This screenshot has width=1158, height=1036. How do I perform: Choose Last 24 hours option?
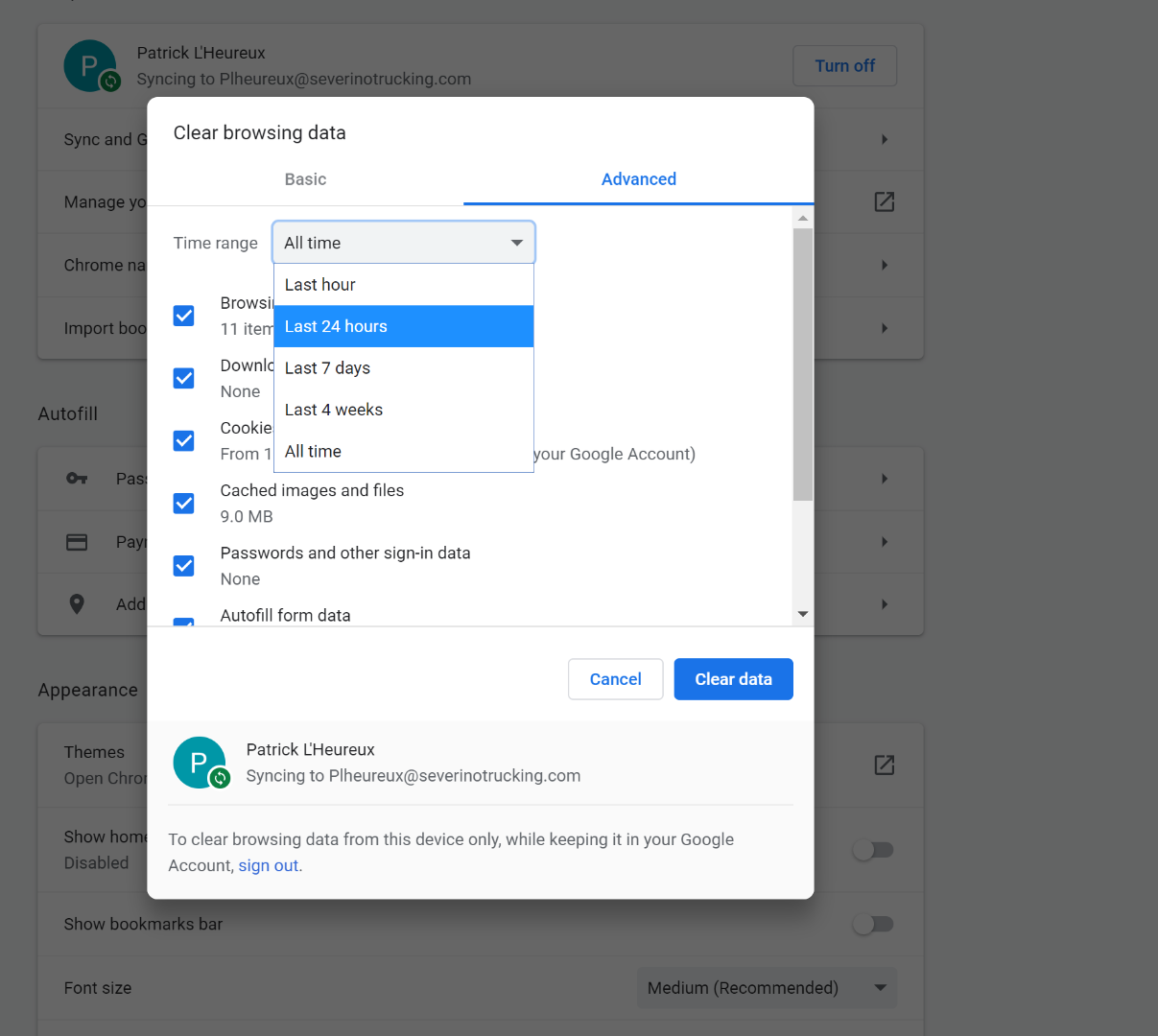(403, 326)
